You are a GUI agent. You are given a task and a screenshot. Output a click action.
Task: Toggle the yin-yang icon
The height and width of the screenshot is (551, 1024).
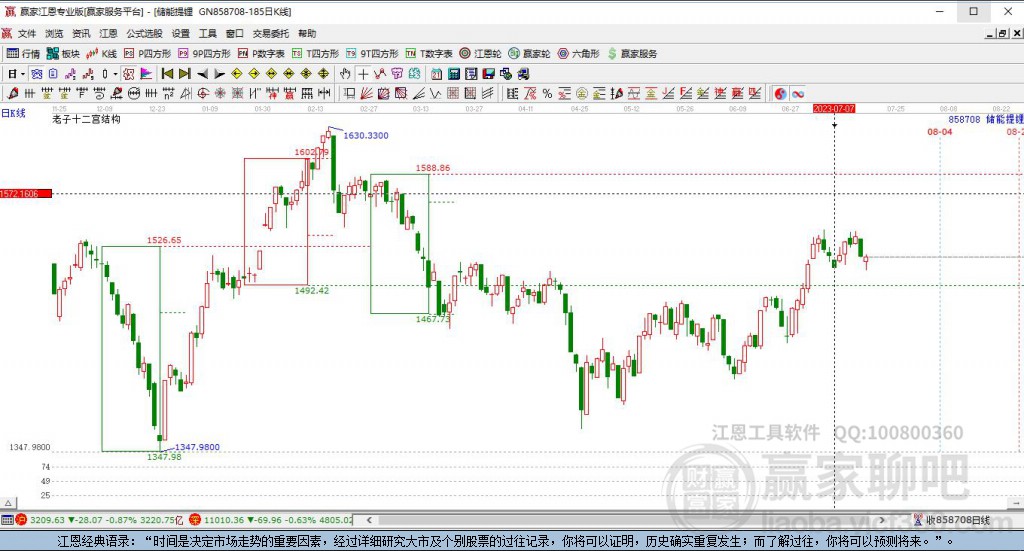point(780,93)
